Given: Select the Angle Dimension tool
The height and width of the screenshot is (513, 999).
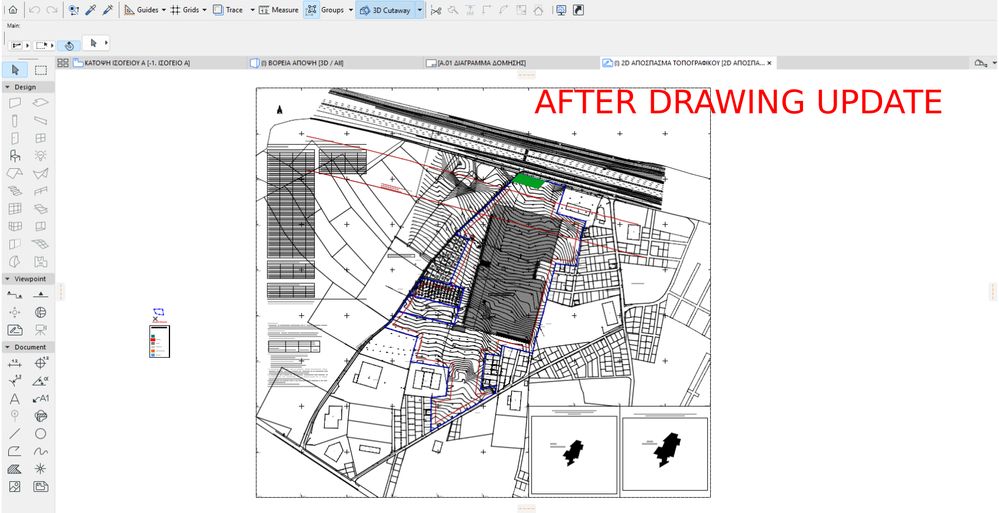Looking at the screenshot, I should pyautogui.click(x=41, y=380).
